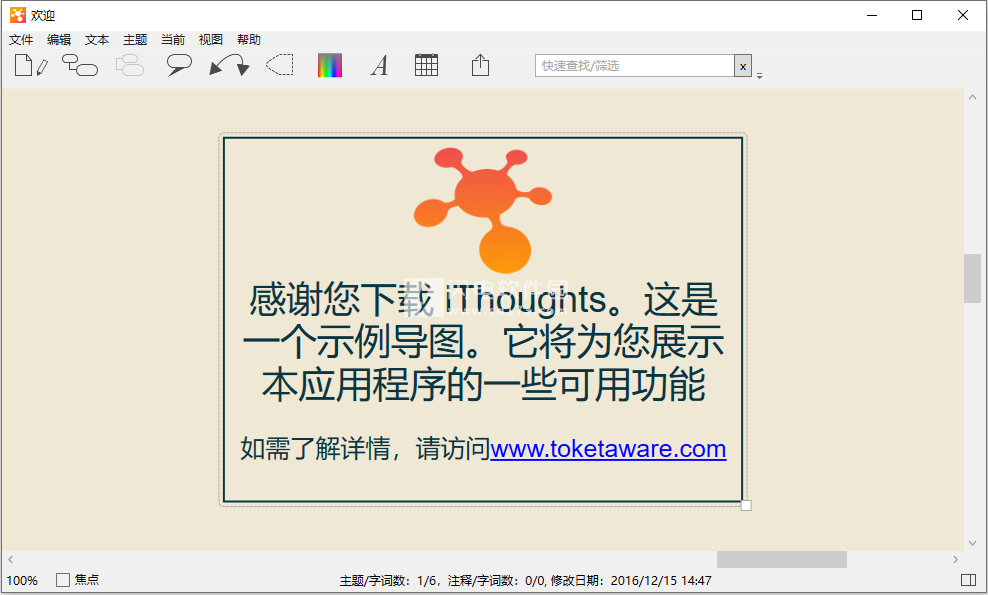Screen dimensions: 988x595
Task: Click the topic resize handle square
Action: point(746,505)
